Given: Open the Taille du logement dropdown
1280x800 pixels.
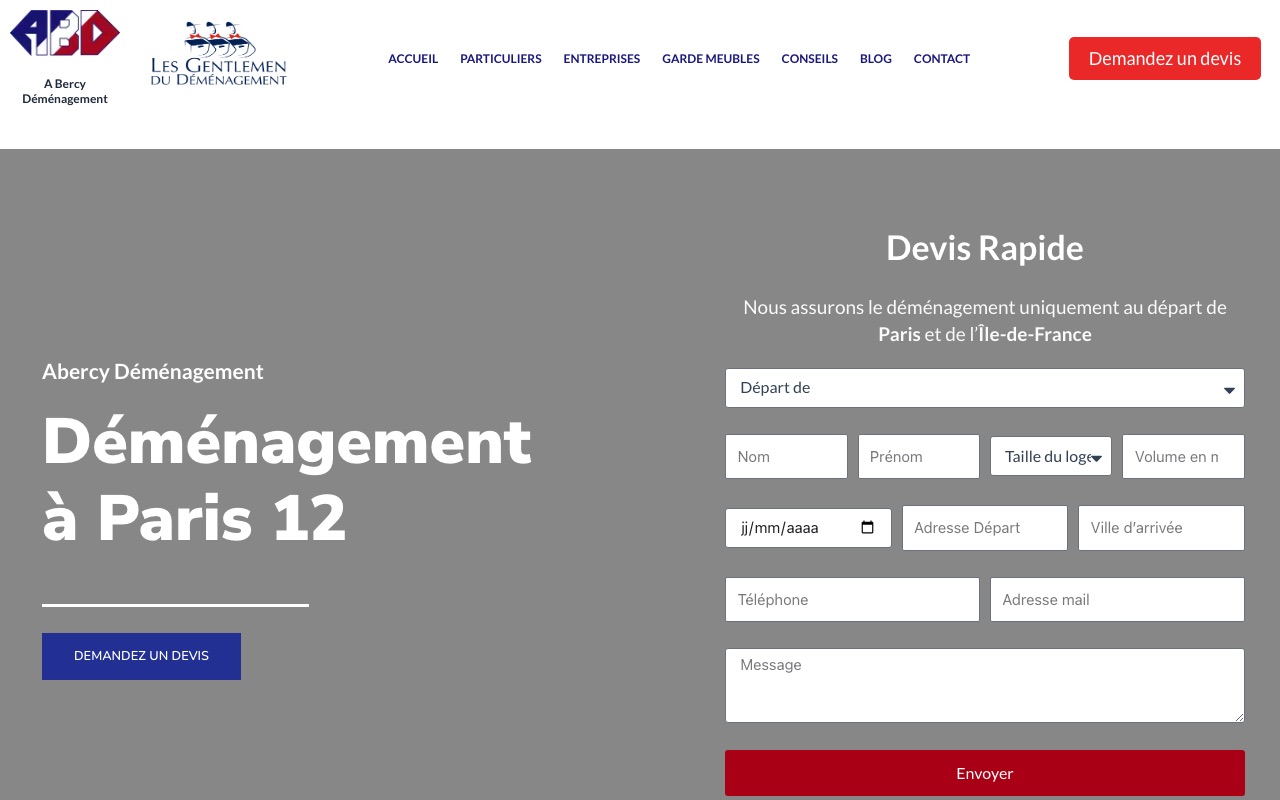Looking at the screenshot, I should (x=1051, y=456).
